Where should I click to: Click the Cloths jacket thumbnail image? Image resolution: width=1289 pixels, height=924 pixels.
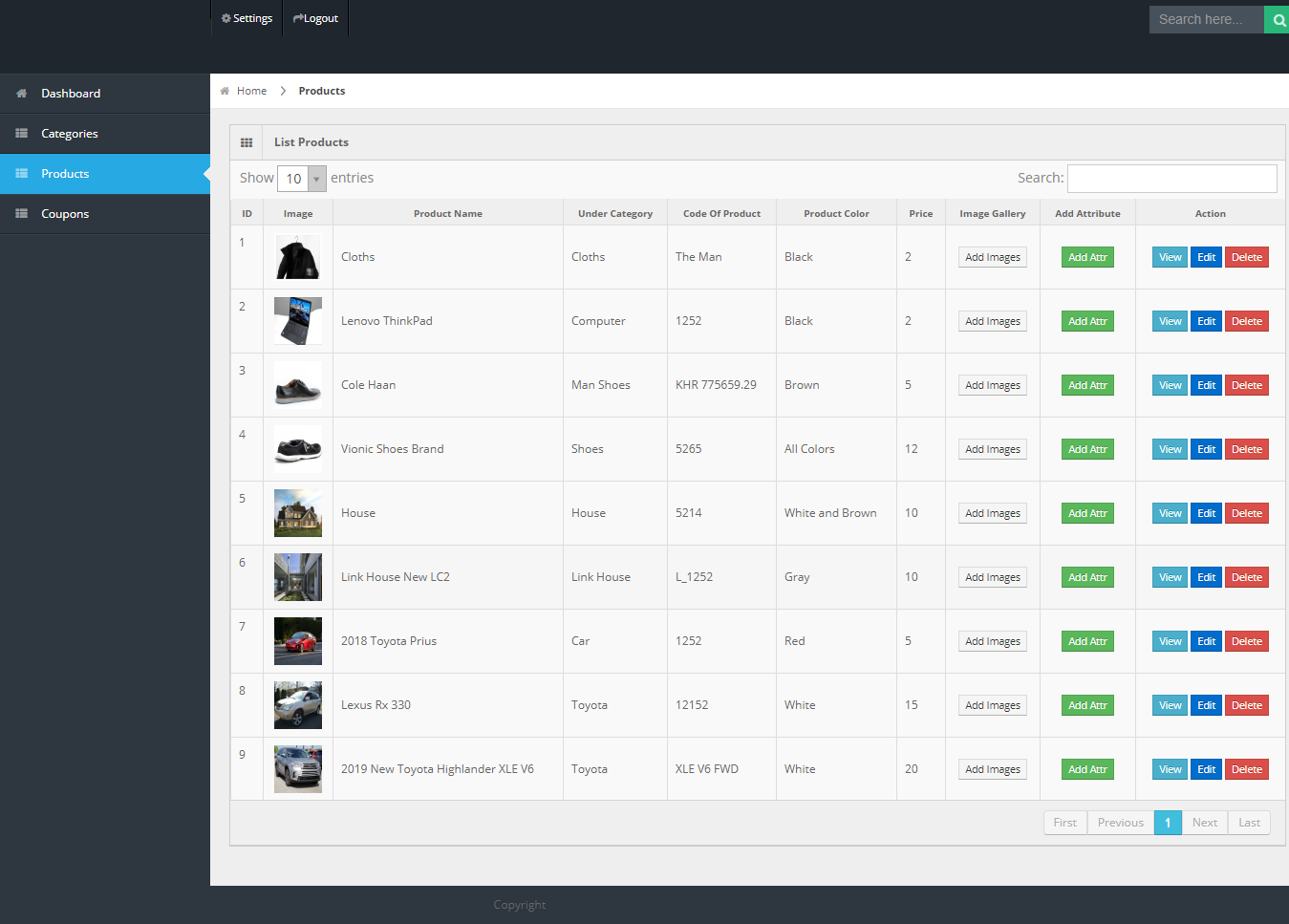coord(298,258)
